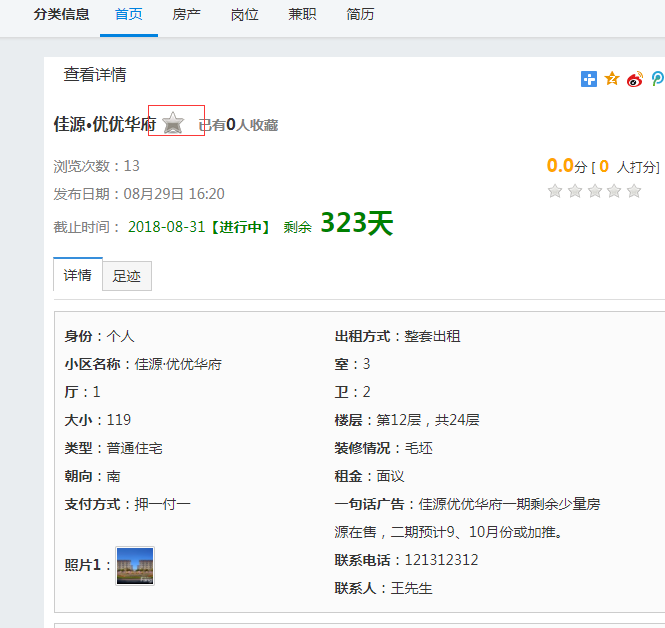The width and height of the screenshot is (665, 628).
Task: Click the cyan share icon after Weibo
Action: point(658,79)
